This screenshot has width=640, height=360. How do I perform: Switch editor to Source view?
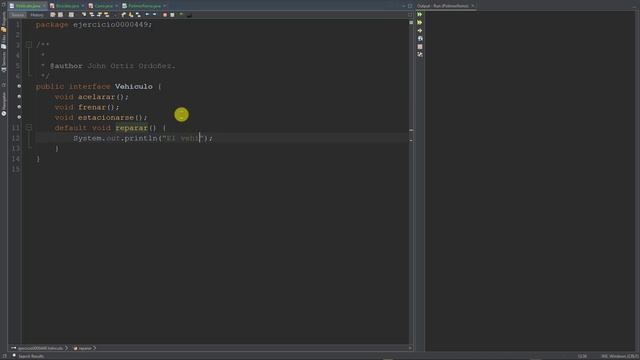pyautogui.click(x=18, y=15)
